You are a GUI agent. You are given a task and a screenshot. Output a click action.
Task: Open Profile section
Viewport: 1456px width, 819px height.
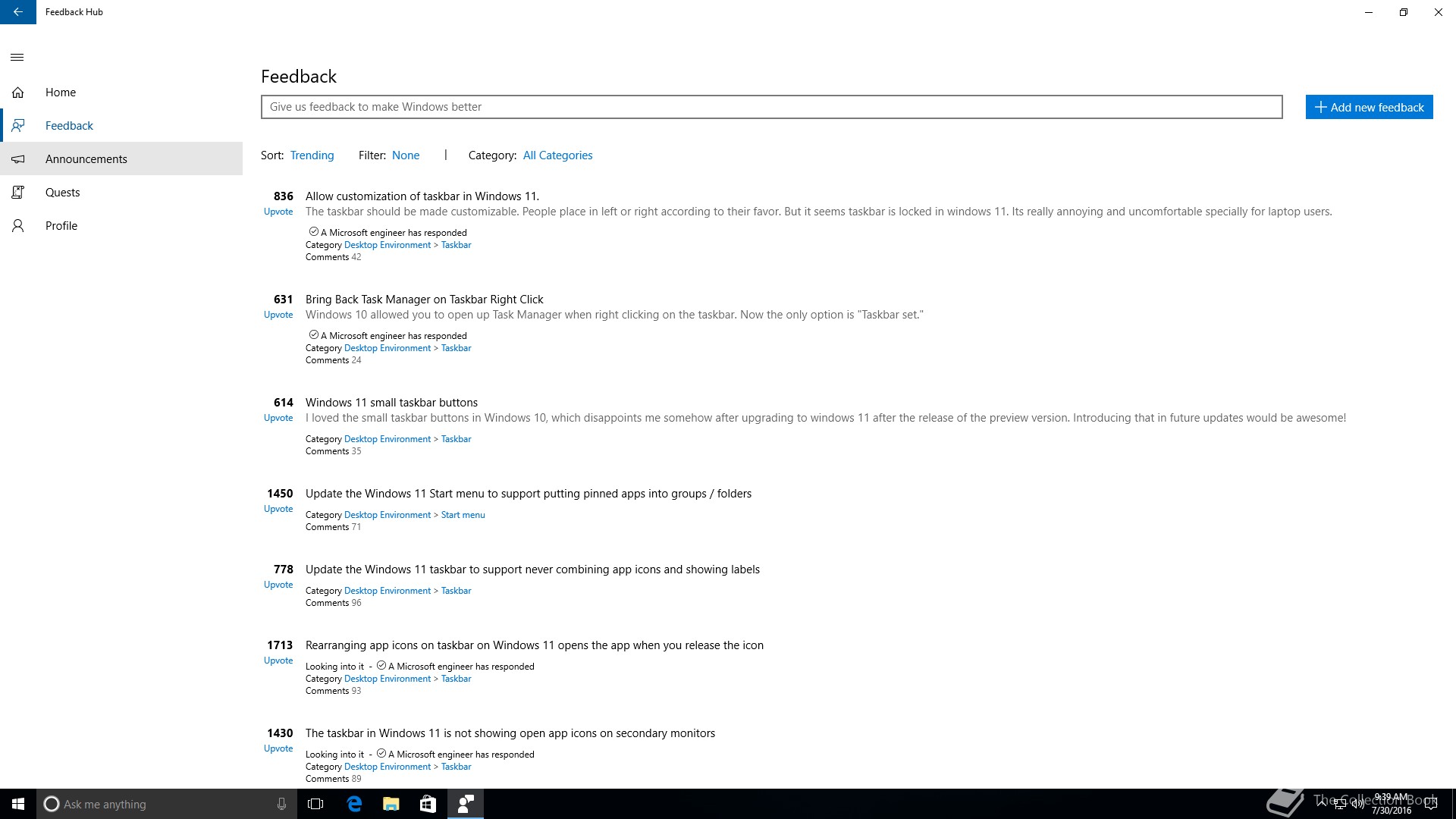(x=61, y=226)
